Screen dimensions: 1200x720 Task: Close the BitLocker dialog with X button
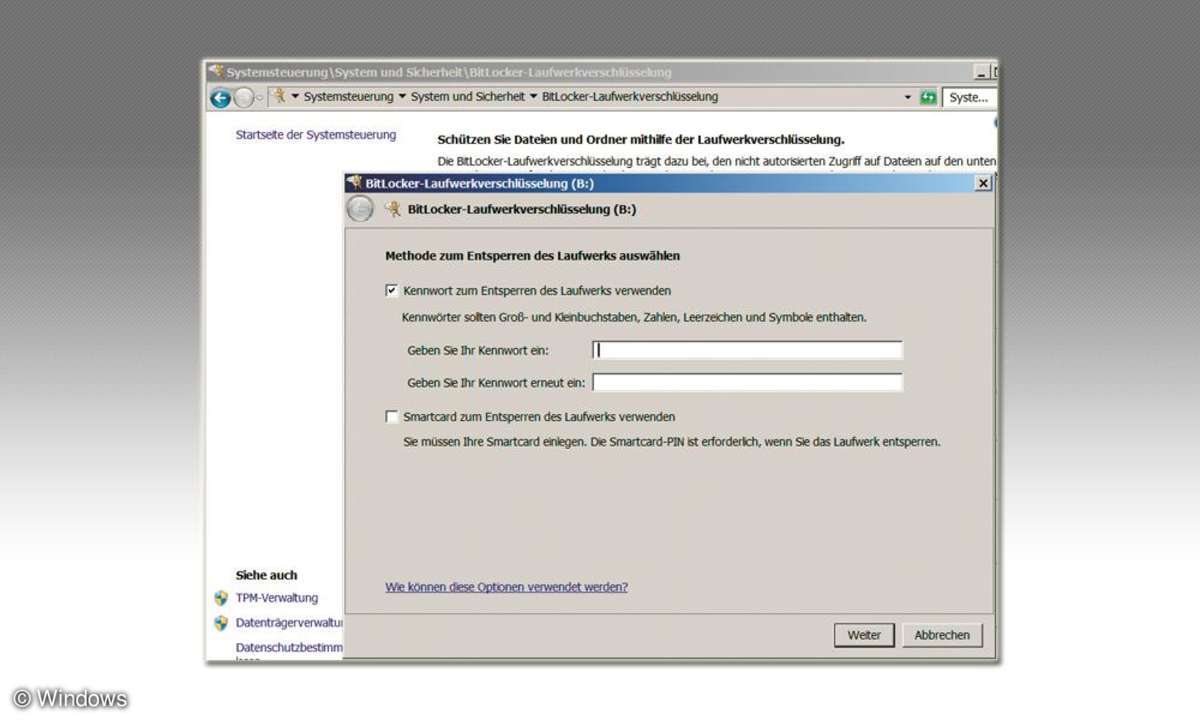983,183
